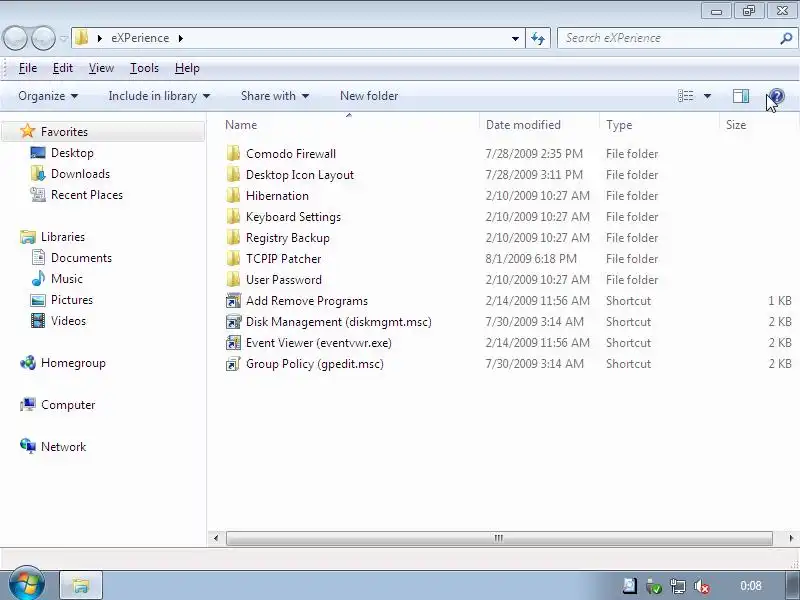The height and width of the screenshot is (600, 800).
Task: Select Libraries in navigation pane
Action: [x=63, y=237]
